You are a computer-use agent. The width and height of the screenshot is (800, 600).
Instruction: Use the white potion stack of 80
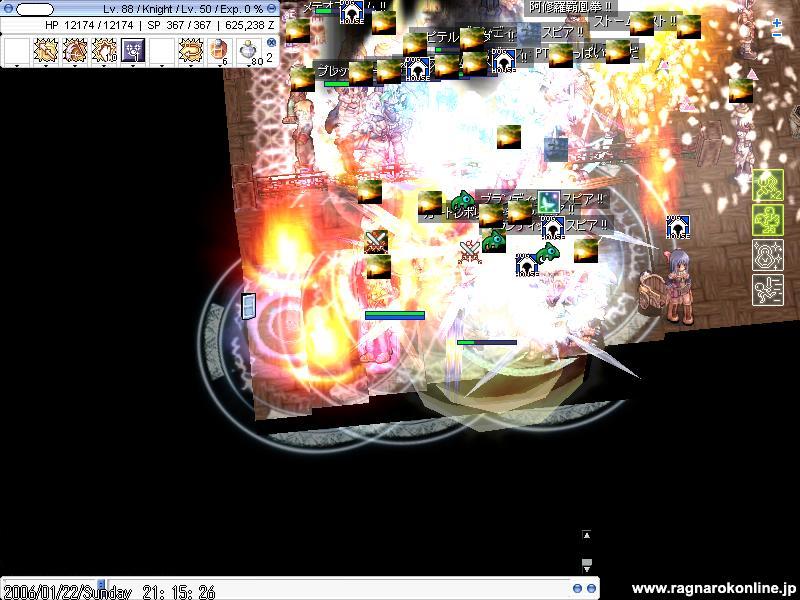coord(249,51)
